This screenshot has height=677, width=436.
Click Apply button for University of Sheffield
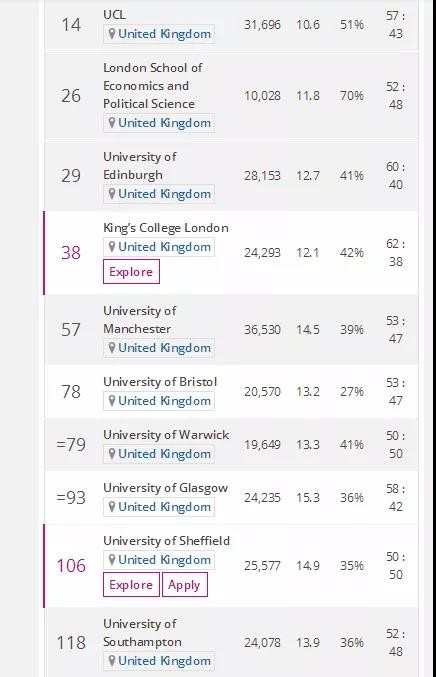184,585
